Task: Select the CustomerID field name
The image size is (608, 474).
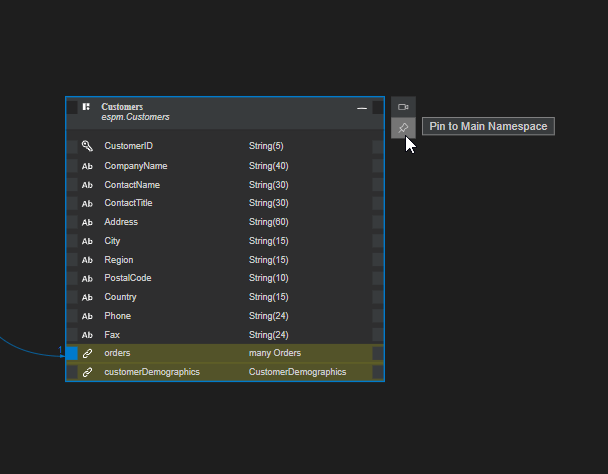Action: (128, 146)
